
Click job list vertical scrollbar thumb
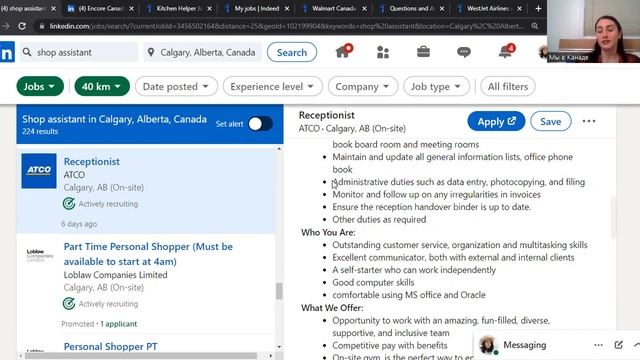[x=279, y=291]
